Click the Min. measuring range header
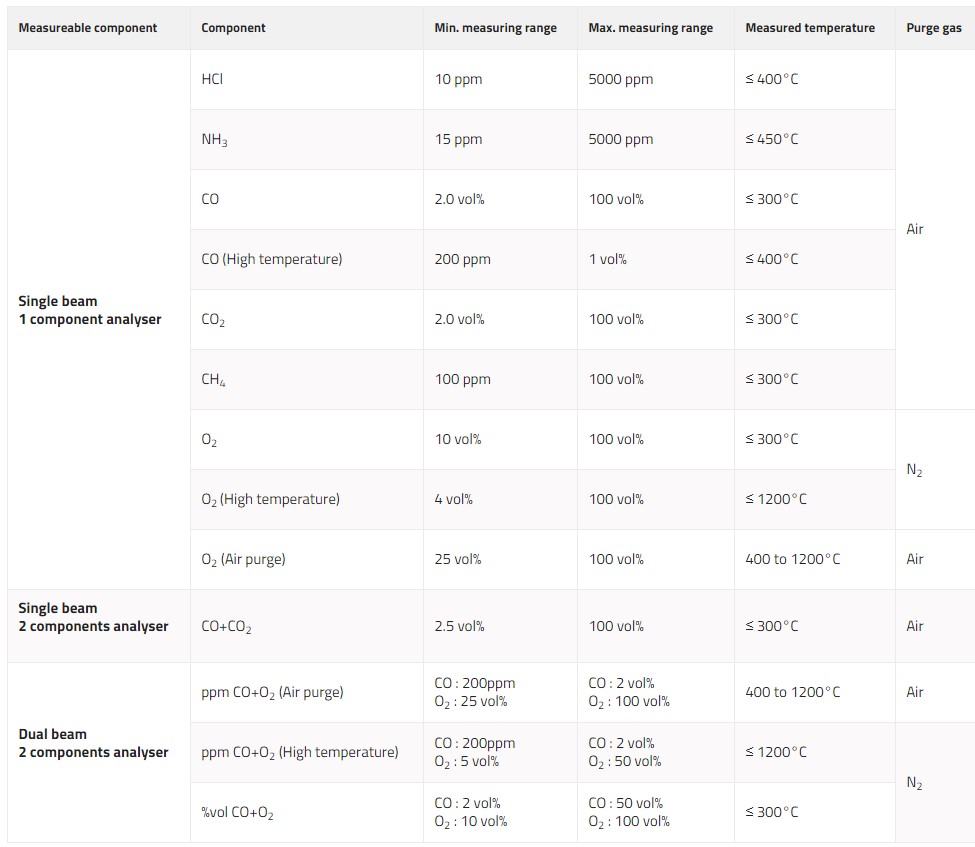Viewport: 975px width, 847px height. [x=495, y=28]
